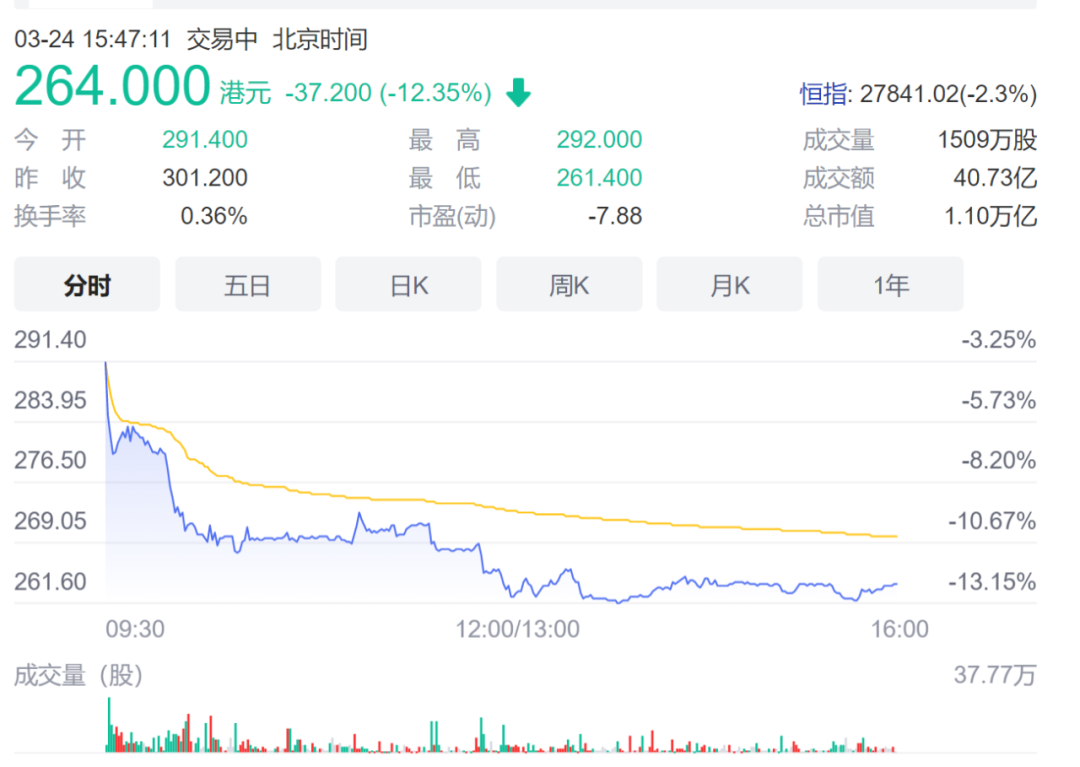Click the 09:30 time axis label
1080x767 pixels.
click(135, 629)
